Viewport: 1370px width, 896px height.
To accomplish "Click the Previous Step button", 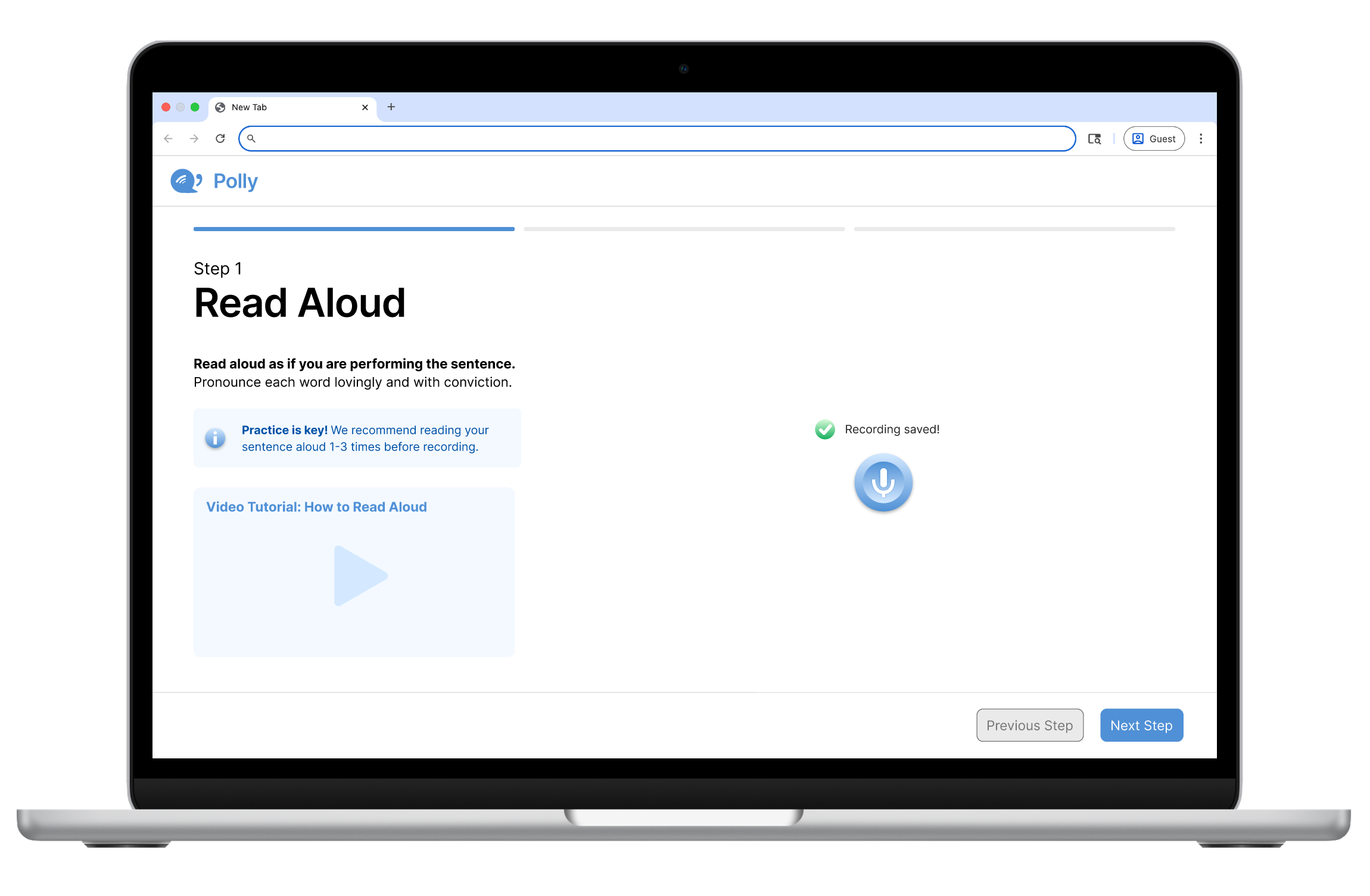I will (x=1029, y=725).
